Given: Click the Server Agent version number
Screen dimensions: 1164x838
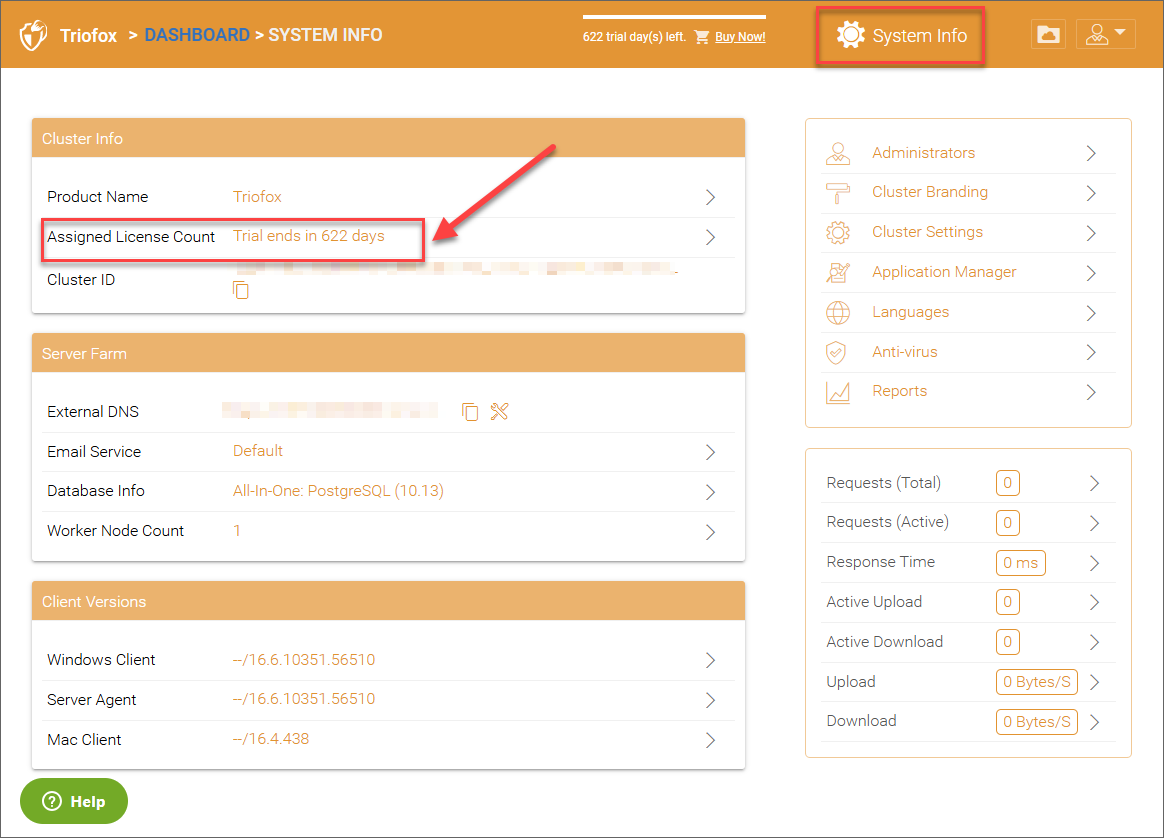Looking at the screenshot, I should [x=304, y=699].
